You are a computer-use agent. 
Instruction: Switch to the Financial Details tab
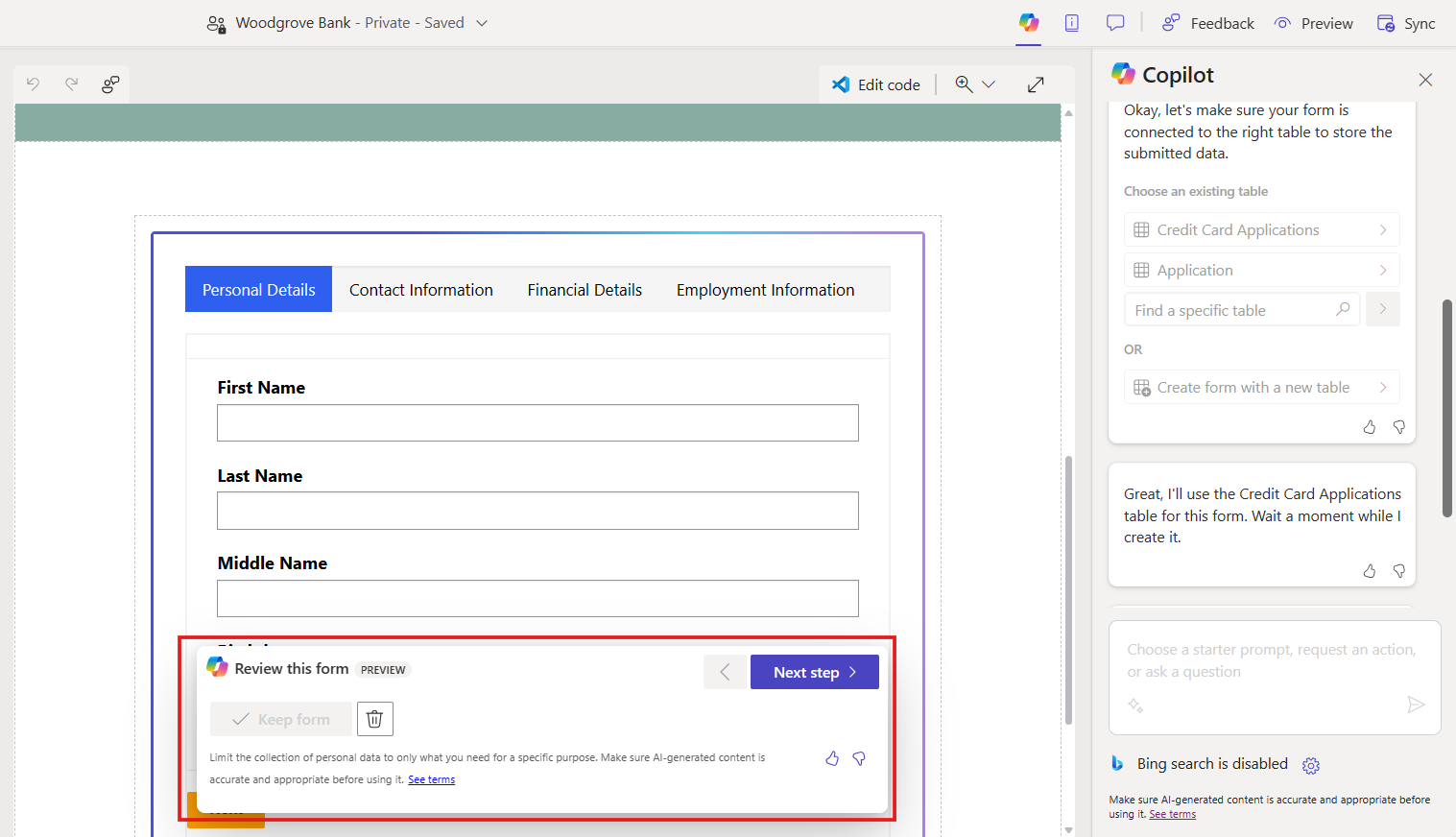585,289
